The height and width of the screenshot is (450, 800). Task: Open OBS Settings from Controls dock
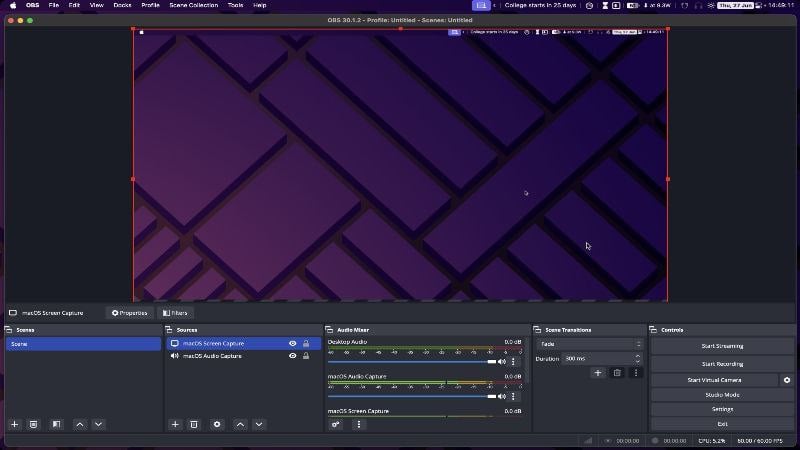click(x=722, y=409)
